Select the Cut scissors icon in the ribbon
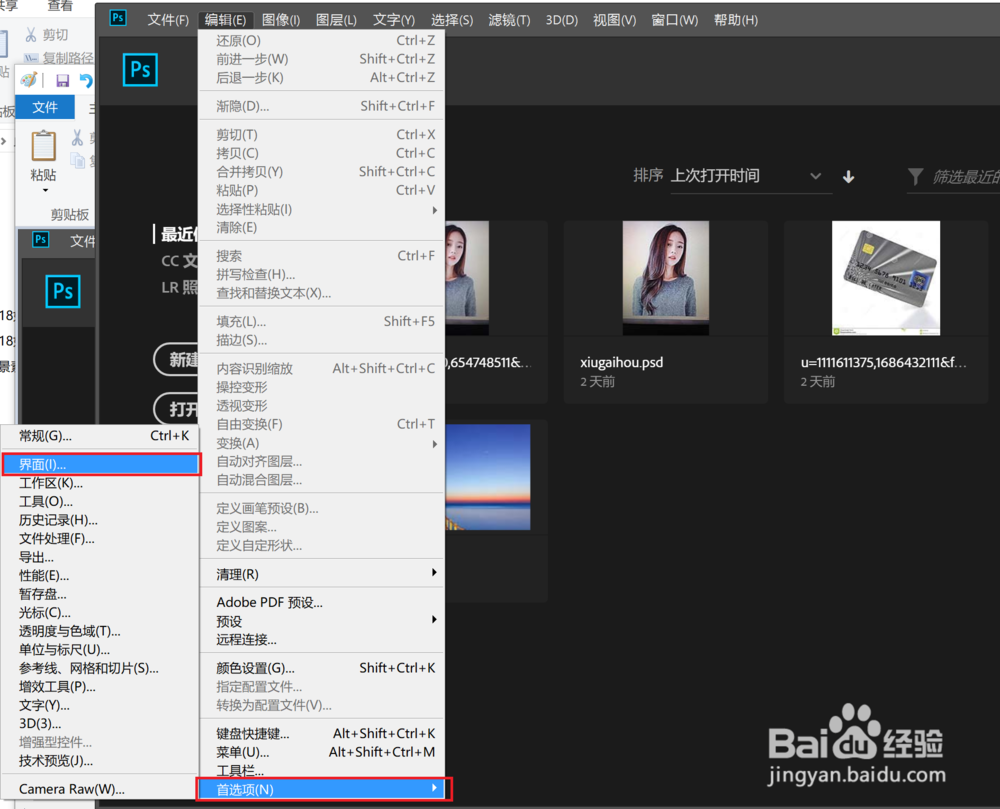 [31, 34]
